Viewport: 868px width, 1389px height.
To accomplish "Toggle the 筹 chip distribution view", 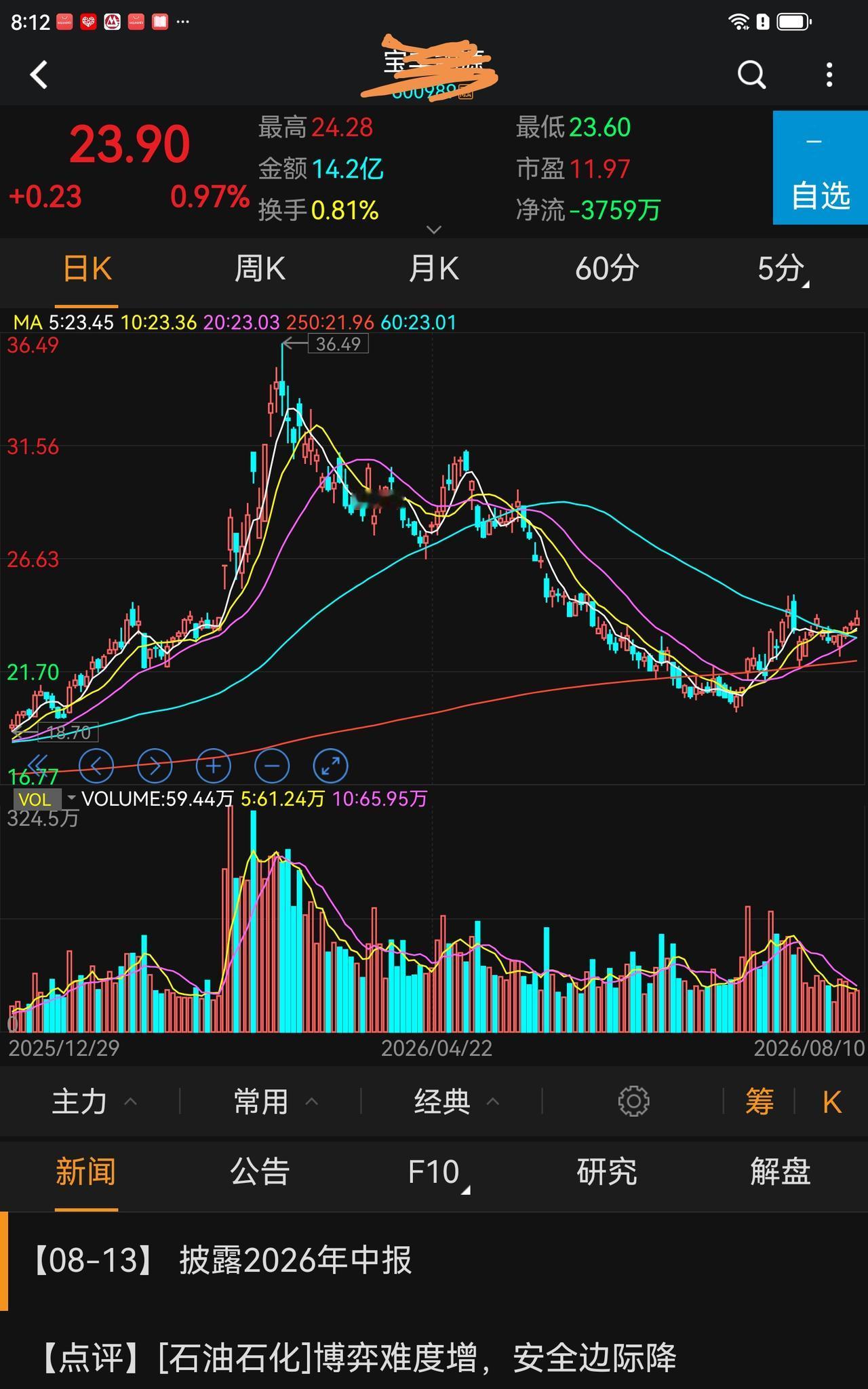I will (x=759, y=1101).
